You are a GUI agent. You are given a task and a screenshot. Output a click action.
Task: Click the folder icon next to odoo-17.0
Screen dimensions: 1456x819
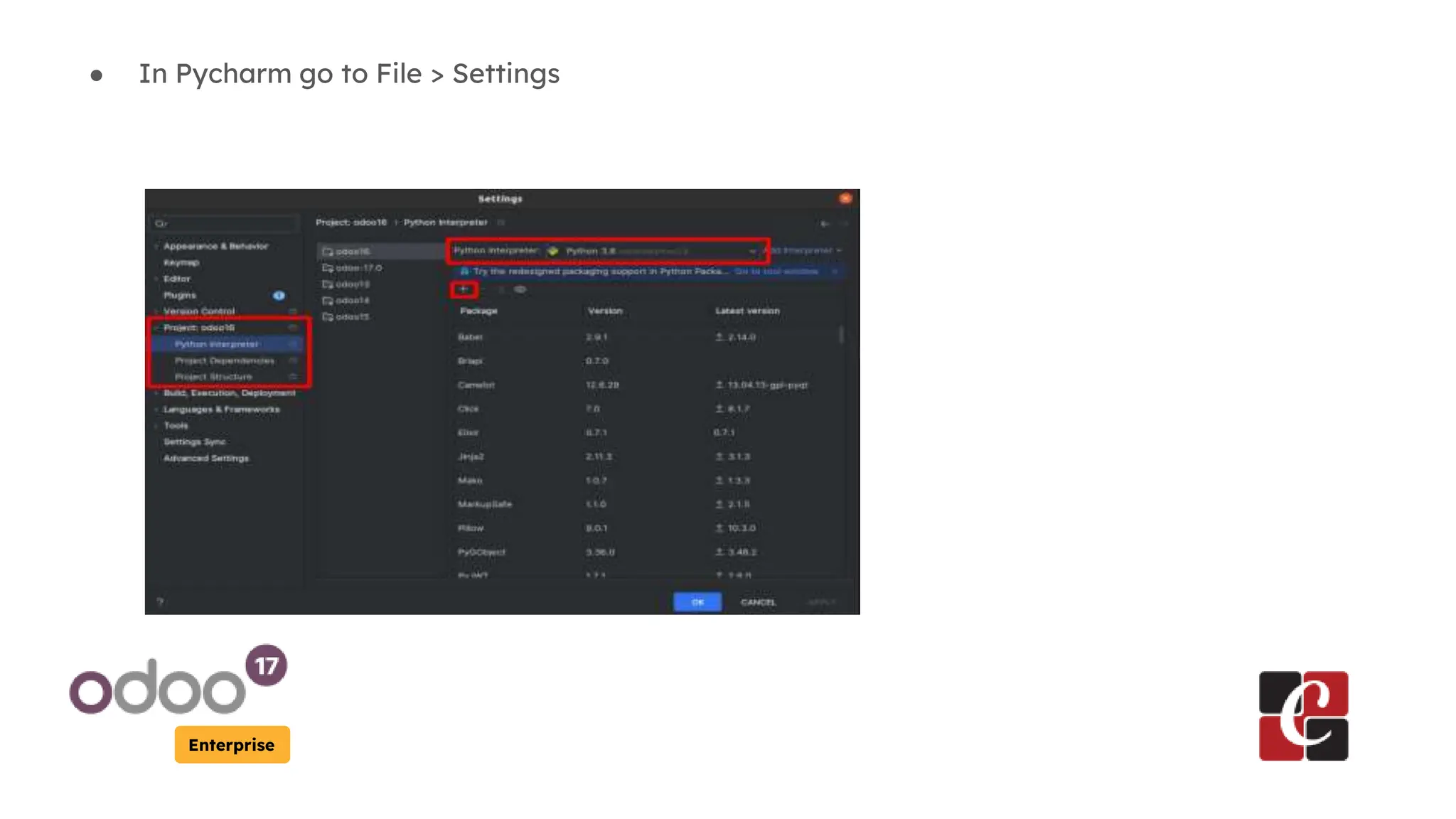328,268
